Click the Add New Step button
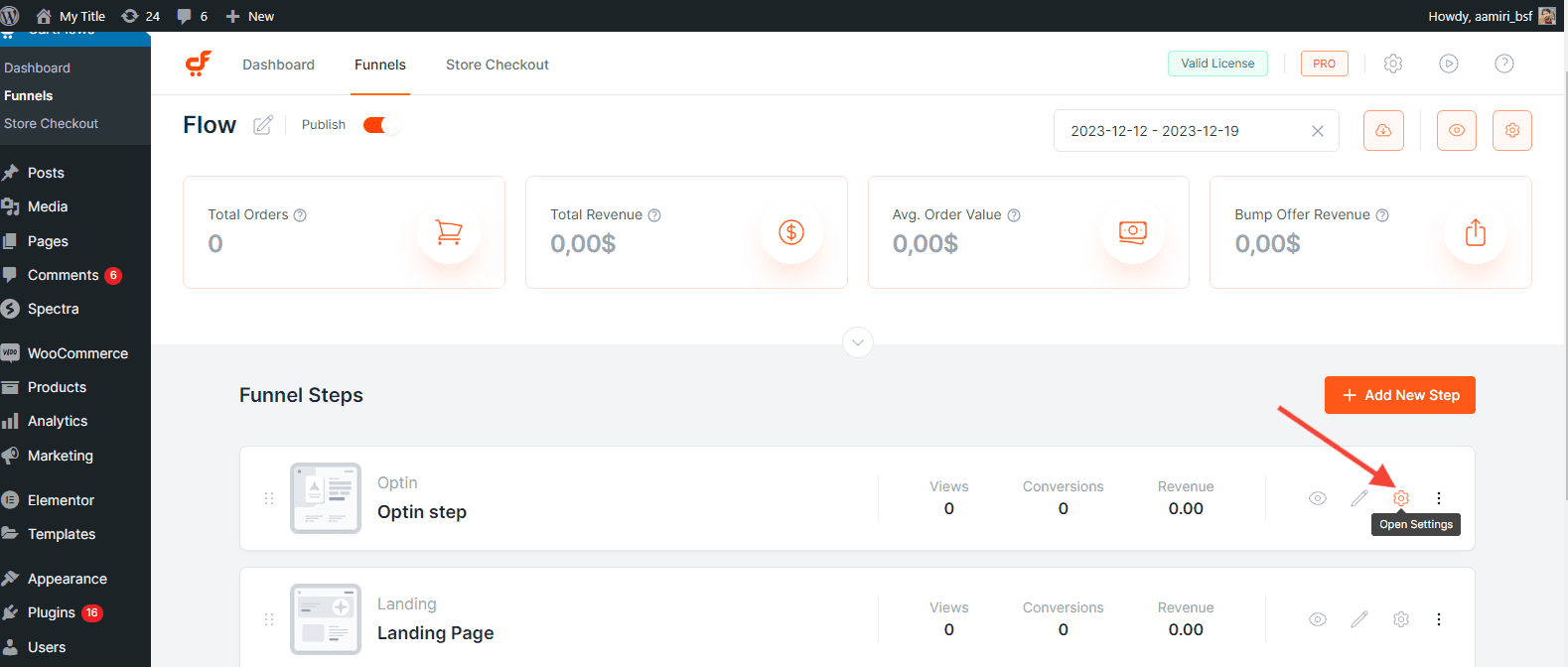 pos(1399,395)
